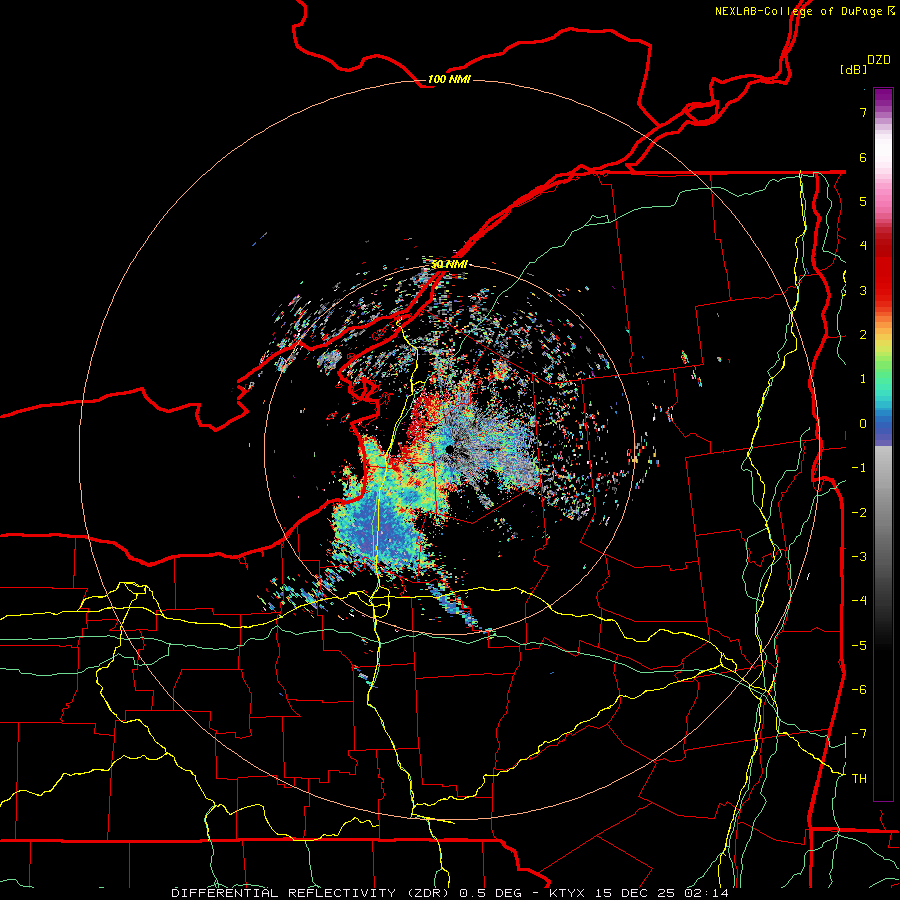Screen dimensions: 900x900
Task: Click the TH threshold label on the scale
Action: coord(859,779)
